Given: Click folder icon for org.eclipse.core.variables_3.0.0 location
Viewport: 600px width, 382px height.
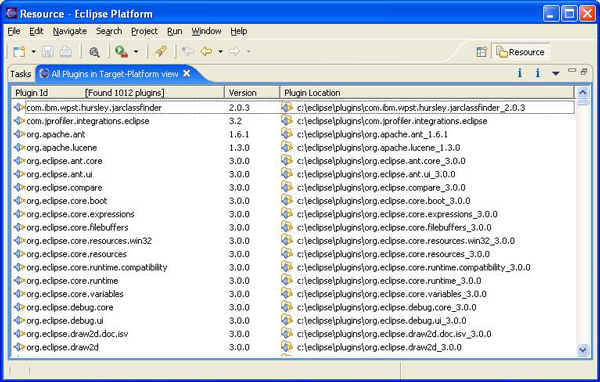Looking at the screenshot, I should [x=287, y=293].
